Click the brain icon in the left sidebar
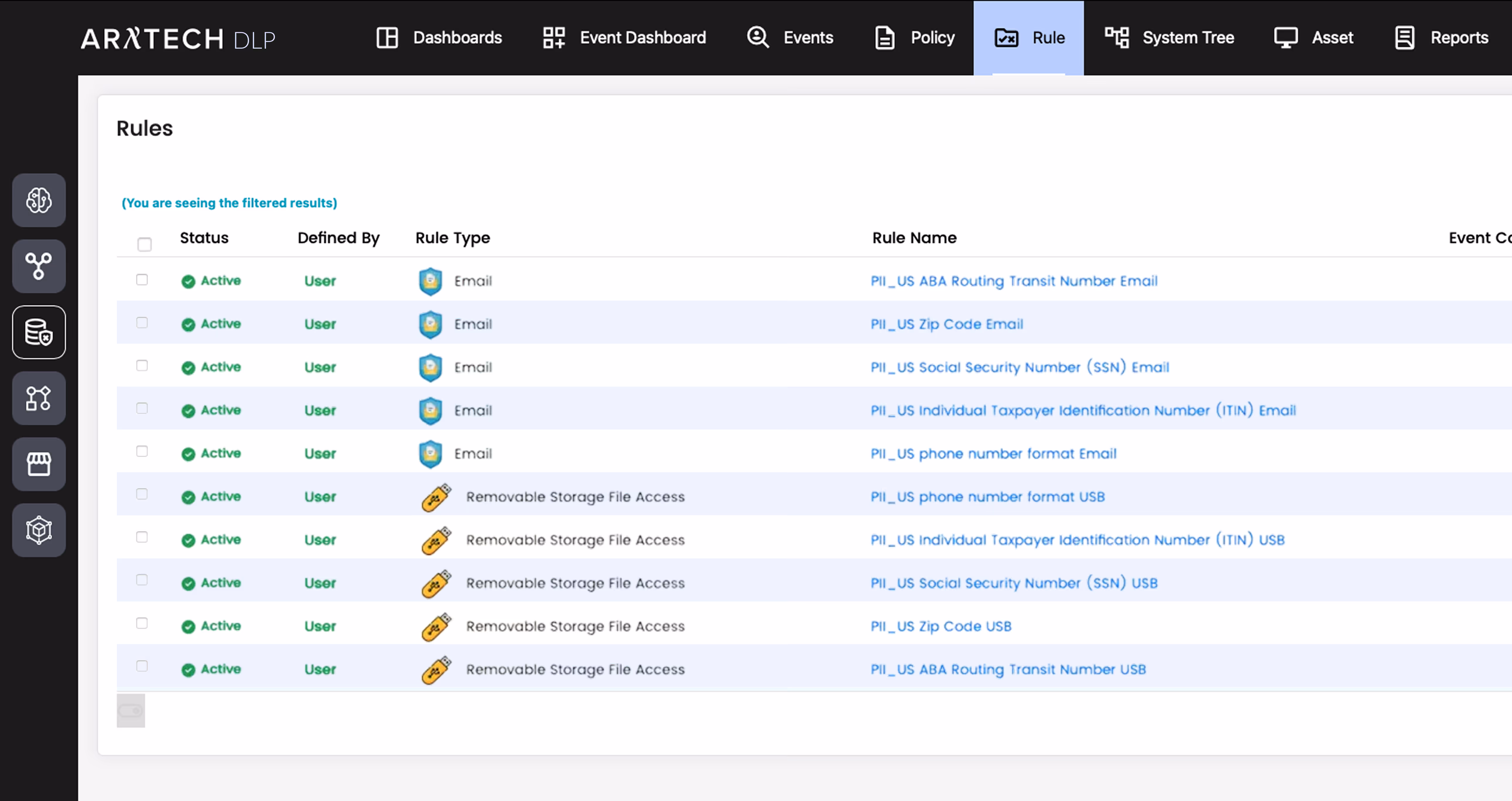Viewport: 1512px width, 801px height. 39,200
